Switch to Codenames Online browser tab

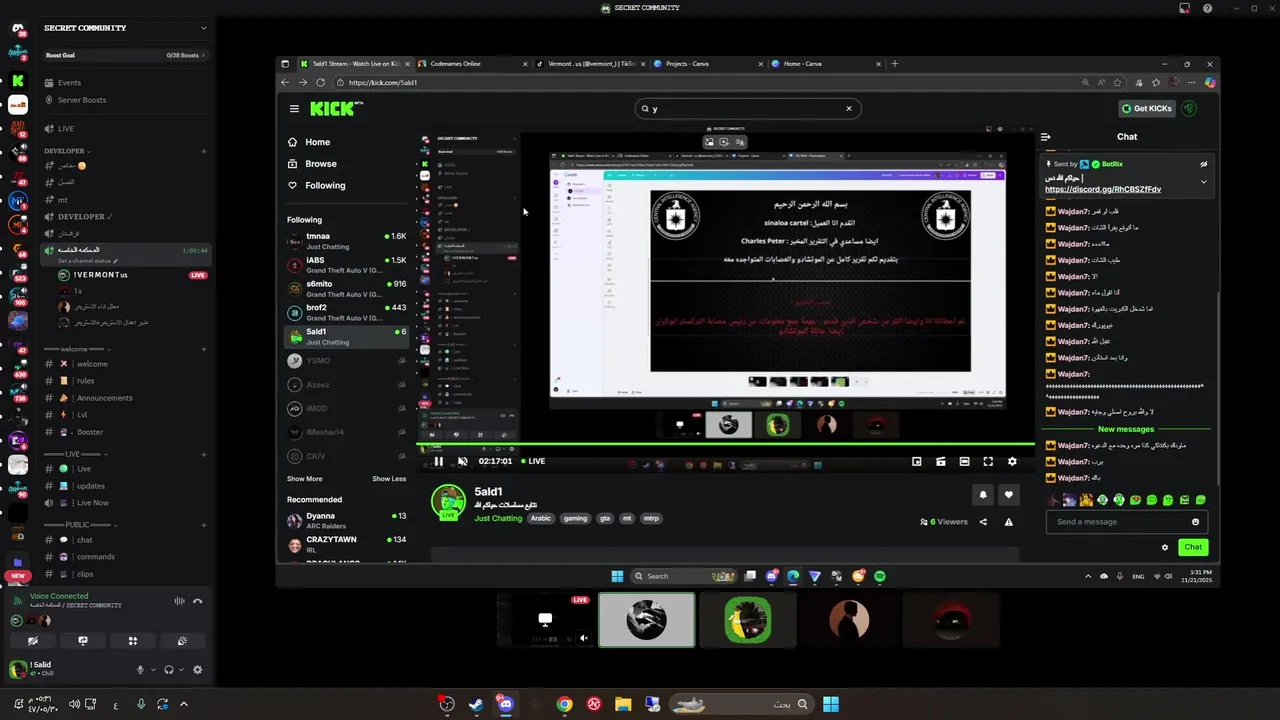coord(472,63)
